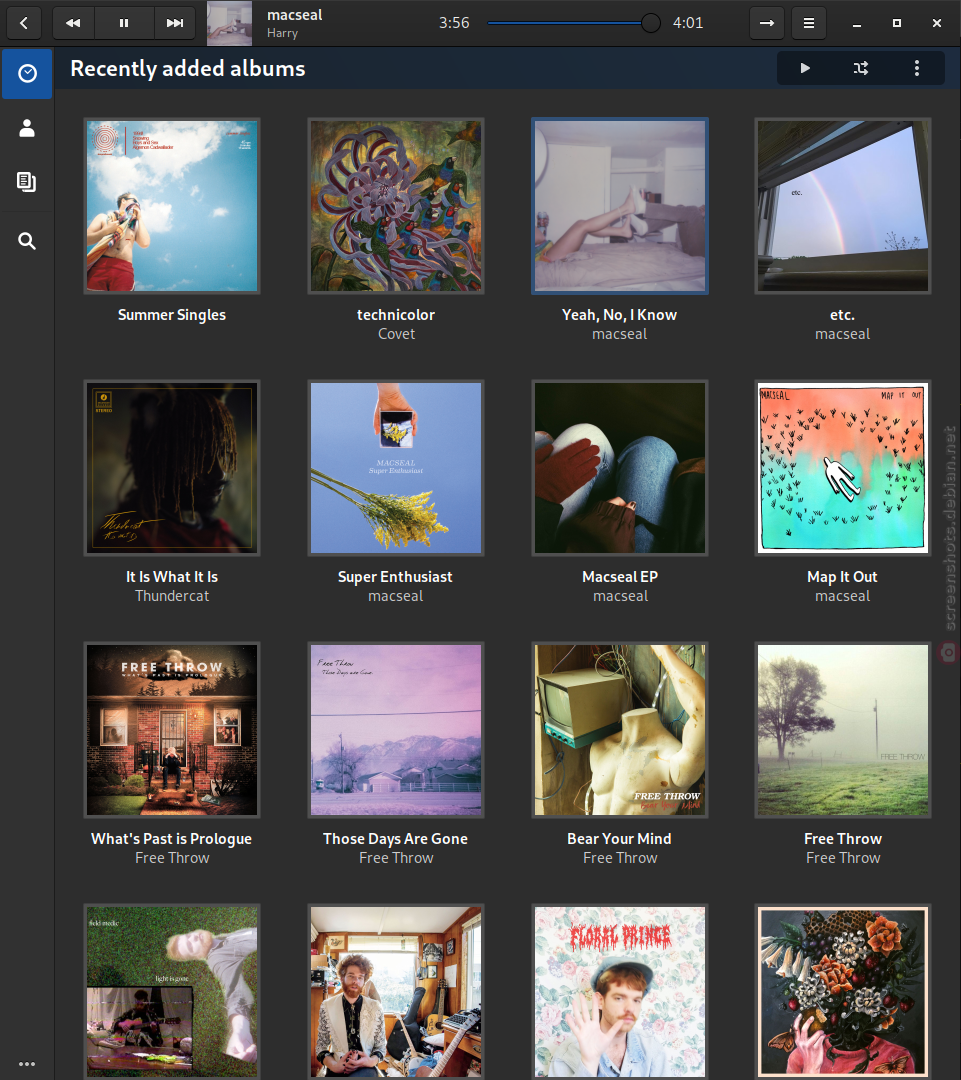The height and width of the screenshot is (1080, 961).
Task: Click the 'etc.' album title
Action: click(843, 315)
